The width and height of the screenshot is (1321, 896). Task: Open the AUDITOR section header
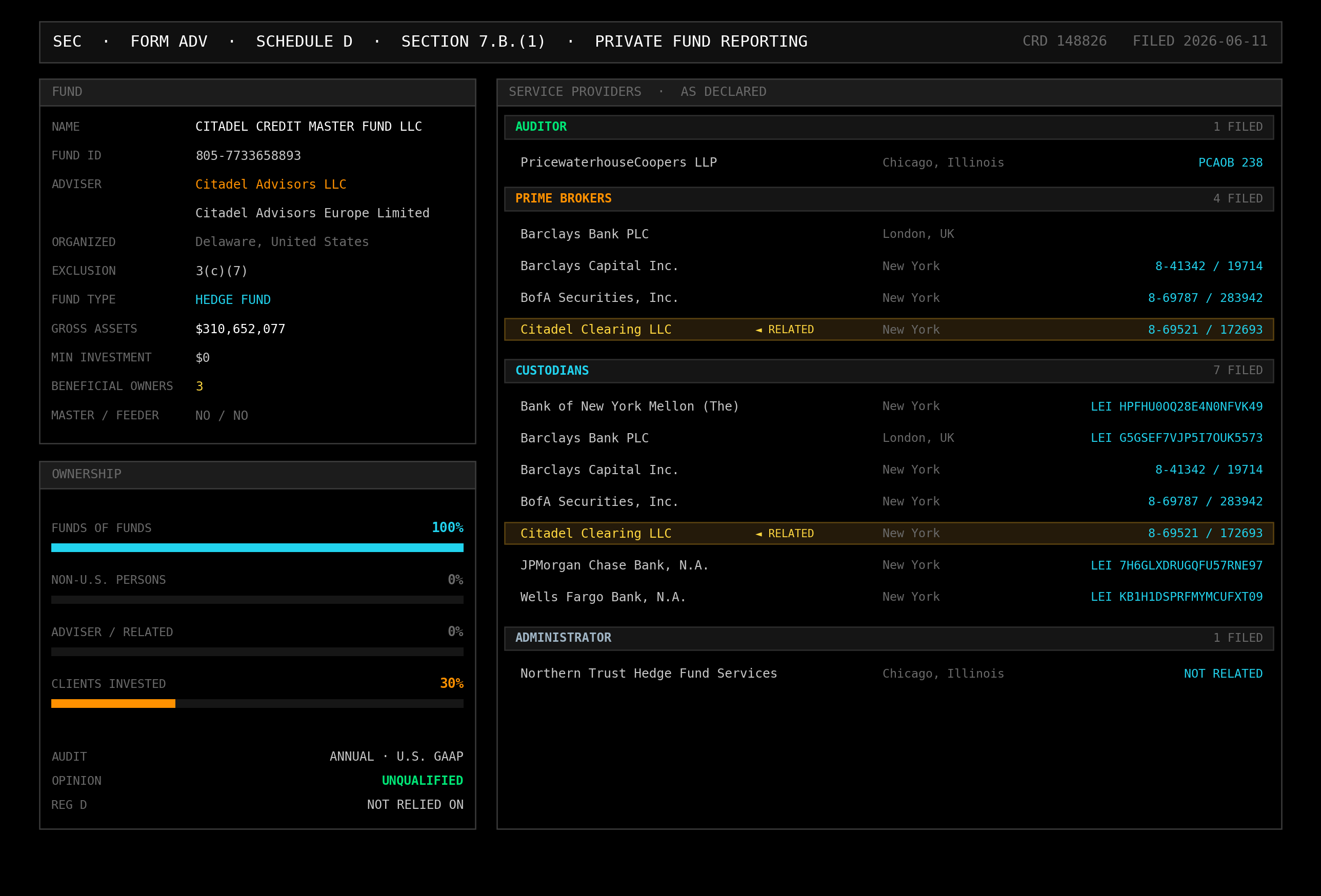(888, 127)
